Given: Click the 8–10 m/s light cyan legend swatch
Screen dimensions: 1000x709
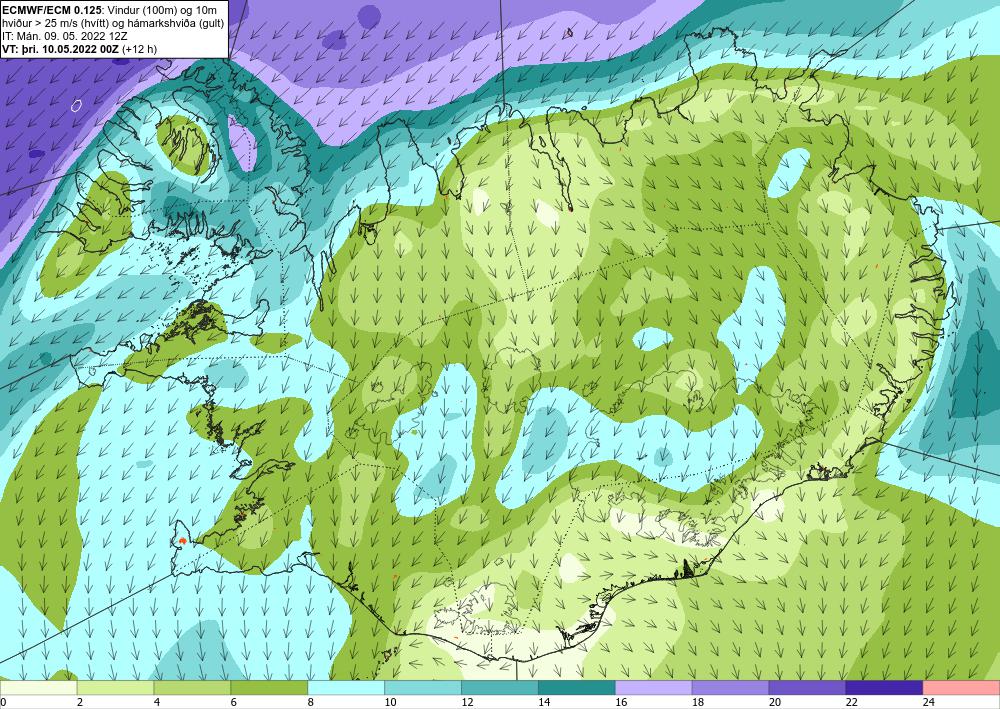Looking at the screenshot, I should click(346, 688).
